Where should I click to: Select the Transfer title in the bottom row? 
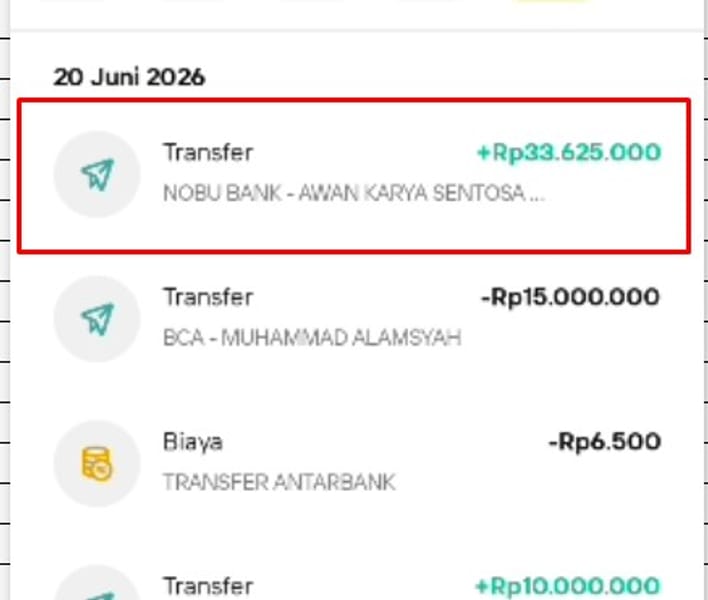208,586
